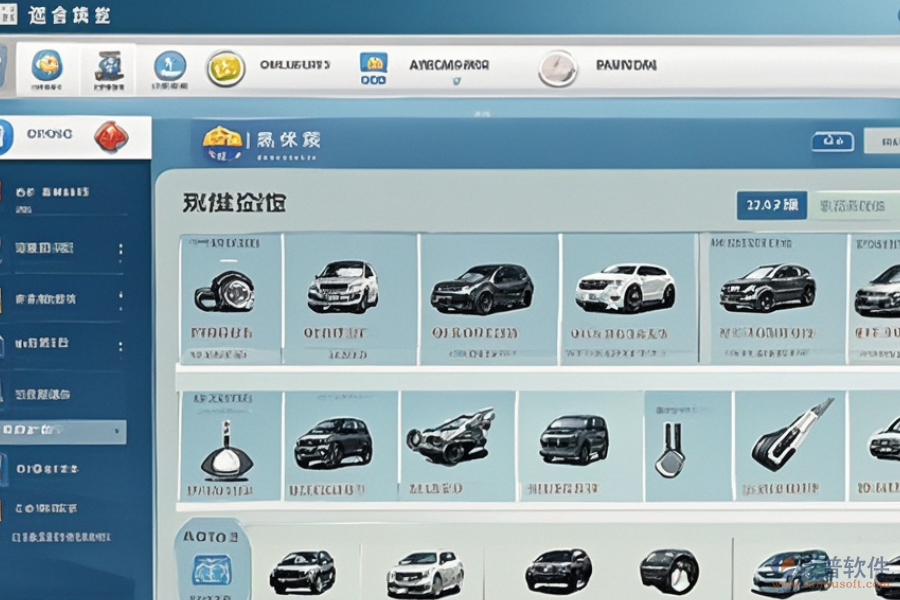Click the robot figure toolbar icon

point(108,67)
